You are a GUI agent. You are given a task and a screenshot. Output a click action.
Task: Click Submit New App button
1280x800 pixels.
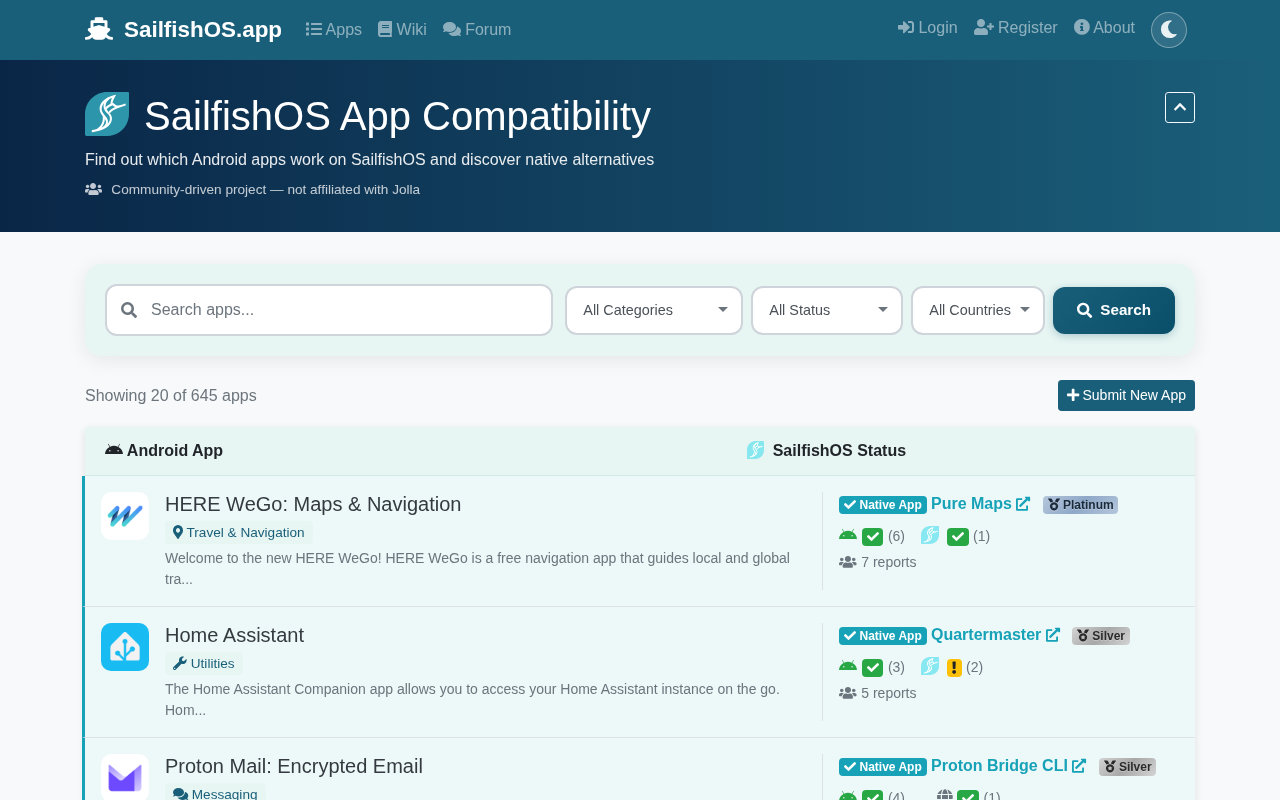tap(1126, 395)
